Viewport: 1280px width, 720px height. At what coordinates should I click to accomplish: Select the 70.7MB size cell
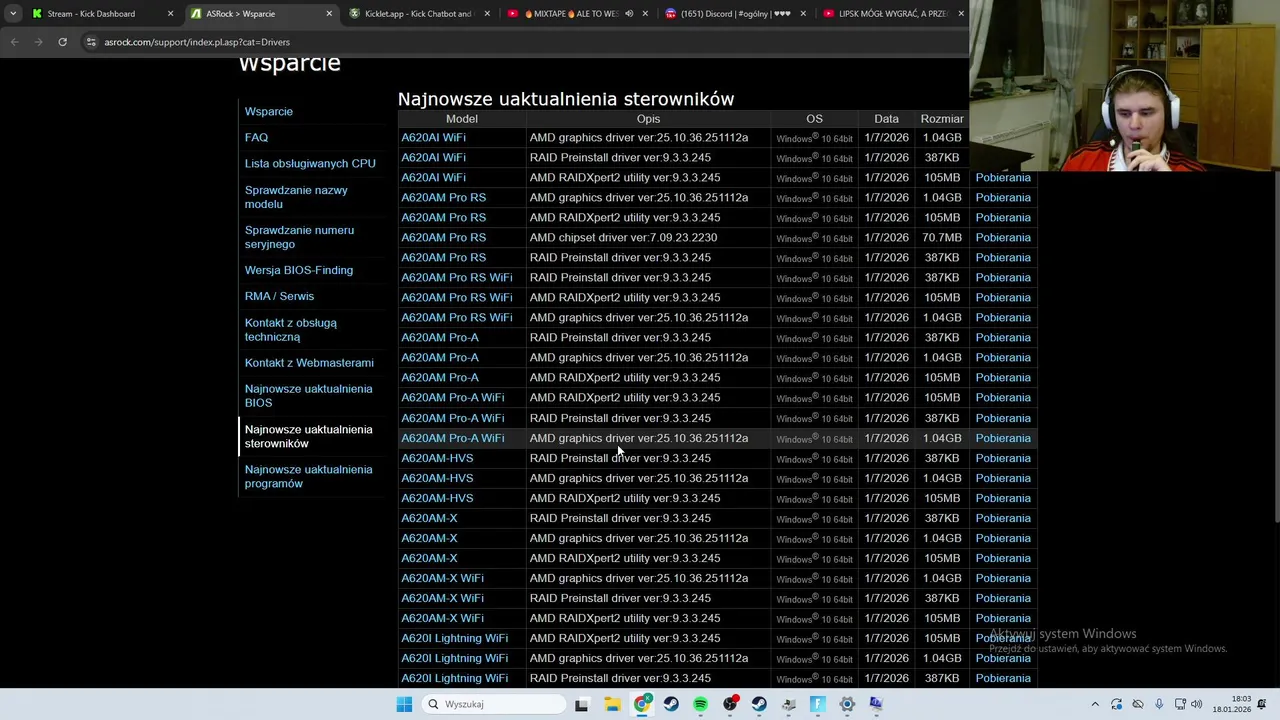tap(942, 237)
